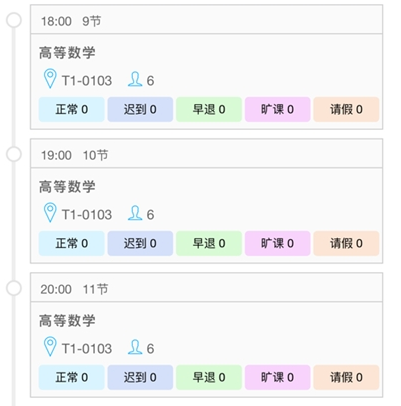Click location pin icon in 20:00 class card
The width and height of the screenshot is (401, 406).
pyautogui.click(x=50, y=347)
